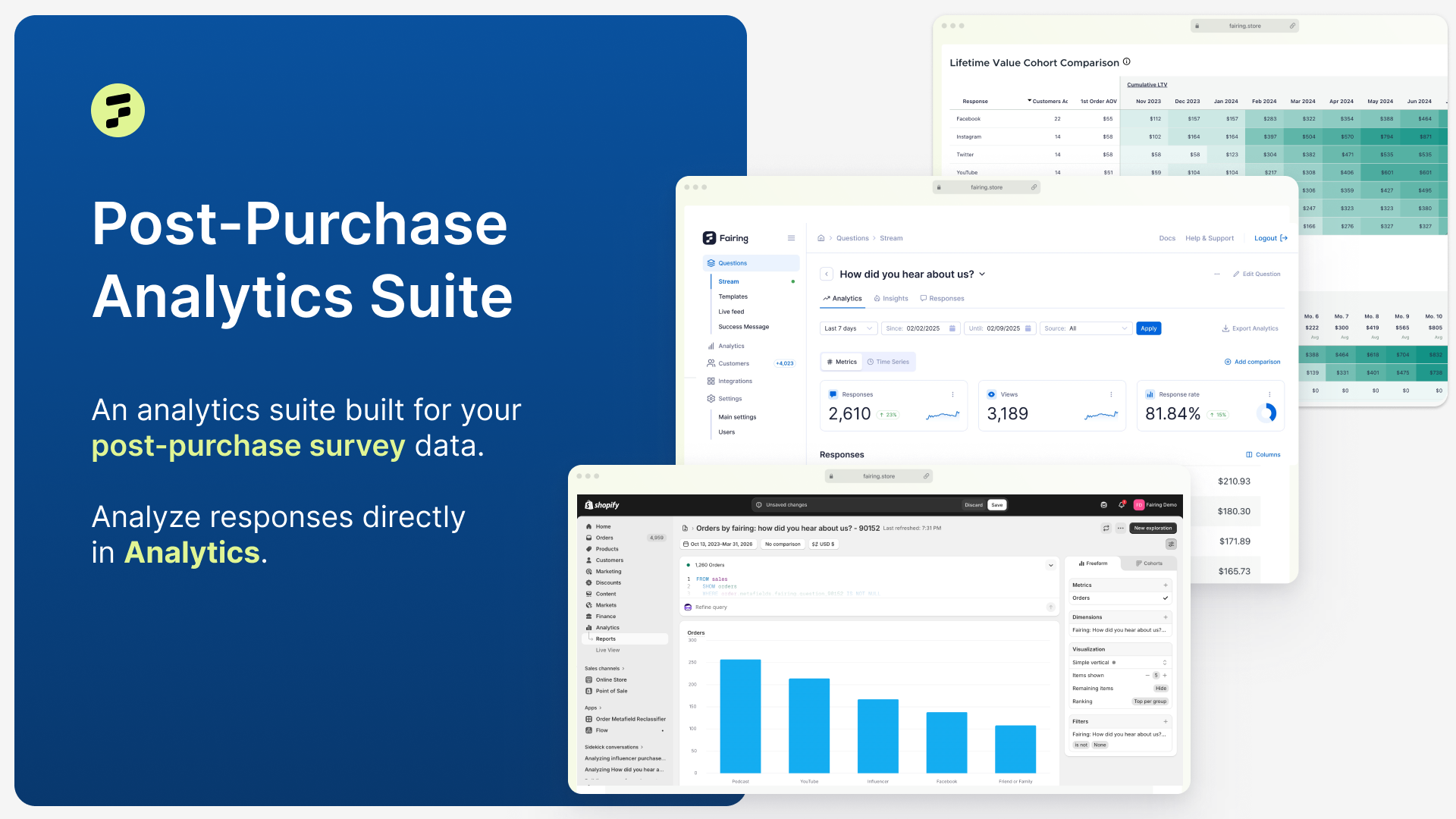Viewport: 1456px width, 819px height.
Task: Save the unsaved Shopify changes
Action: click(x=996, y=504)
